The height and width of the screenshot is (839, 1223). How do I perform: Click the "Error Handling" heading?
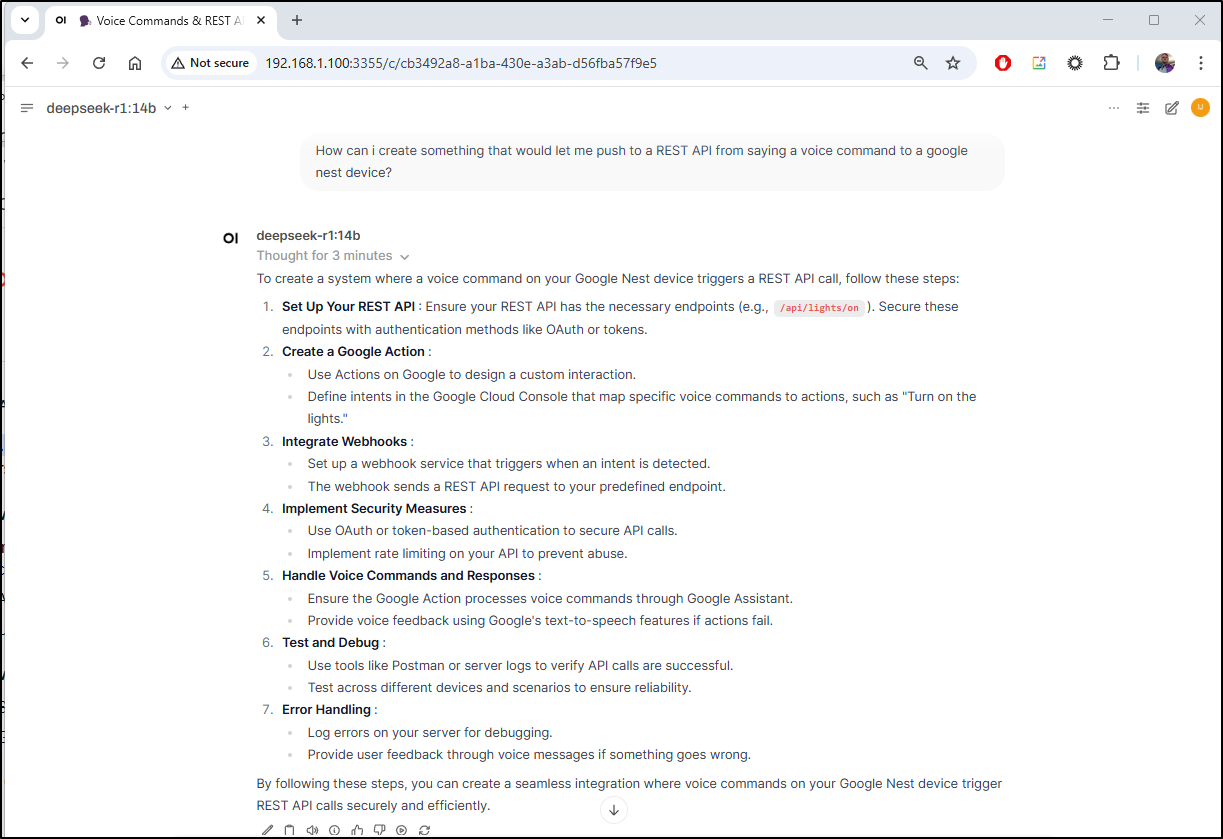[x=326, y=710]
